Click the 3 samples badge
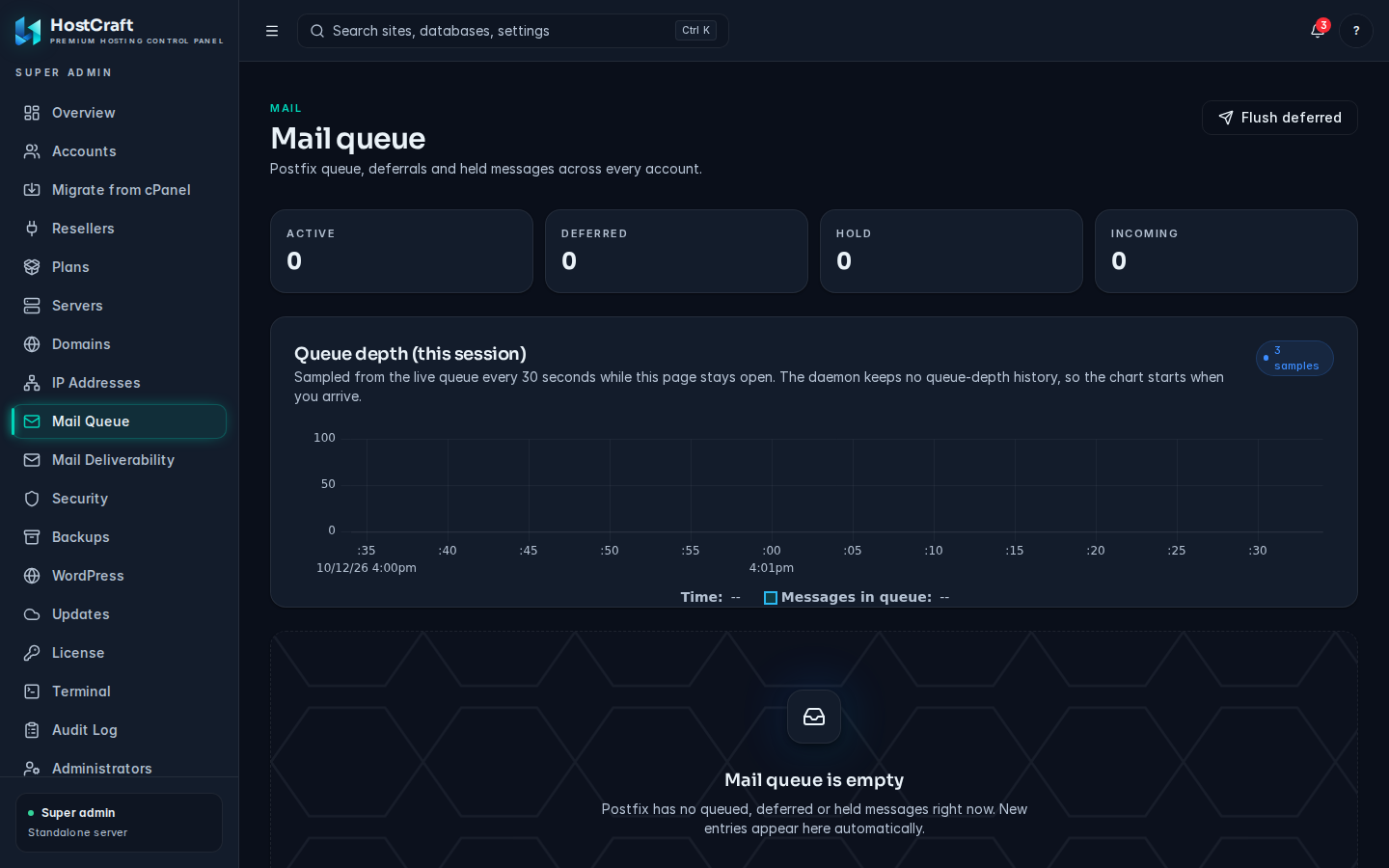The image size is (1389, 868). (1294, 358)
